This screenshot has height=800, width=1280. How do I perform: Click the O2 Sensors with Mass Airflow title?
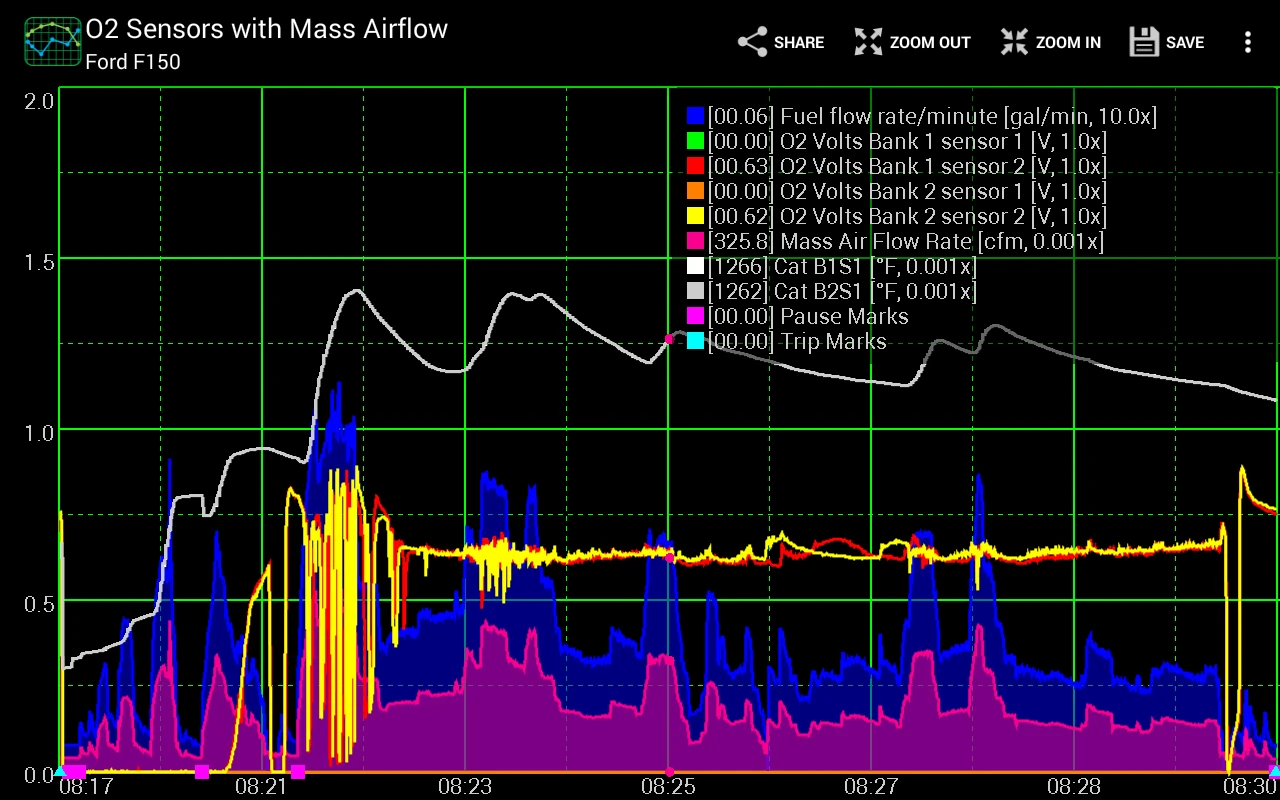pos(266,29)
